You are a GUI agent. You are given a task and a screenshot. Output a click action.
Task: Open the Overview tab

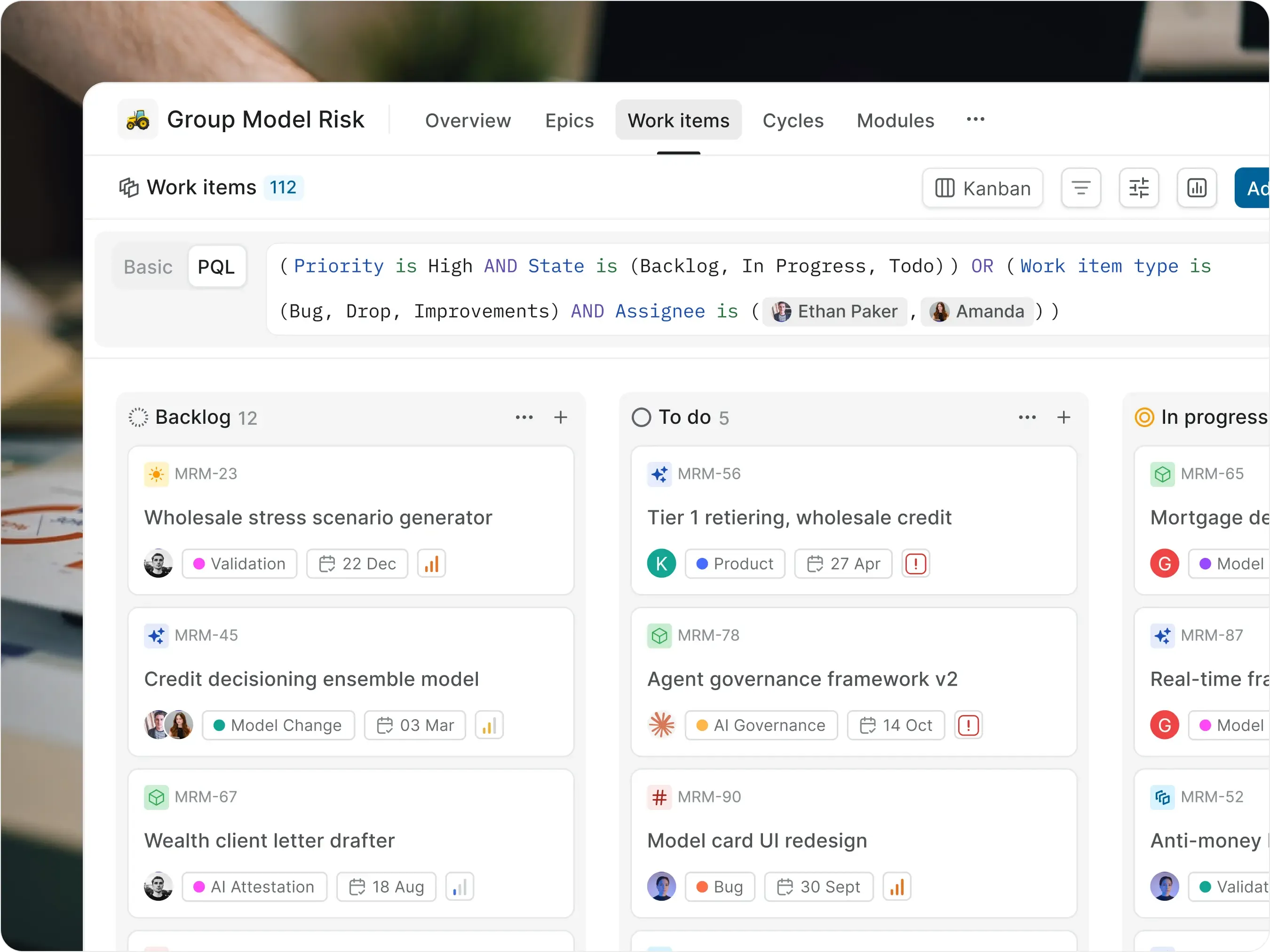[x=468, y=120]
